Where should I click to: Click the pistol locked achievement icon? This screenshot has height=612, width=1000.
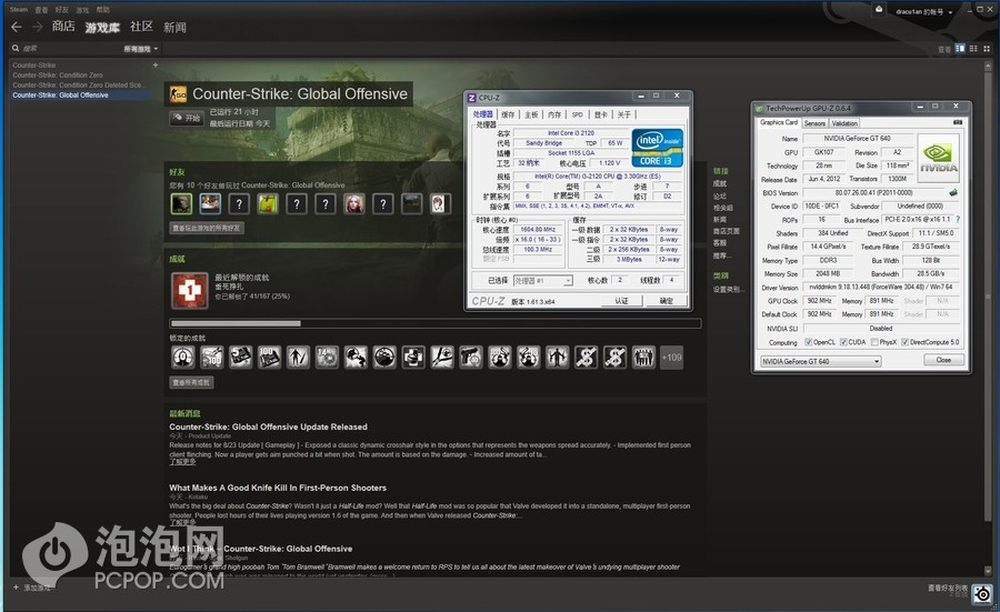471,358
